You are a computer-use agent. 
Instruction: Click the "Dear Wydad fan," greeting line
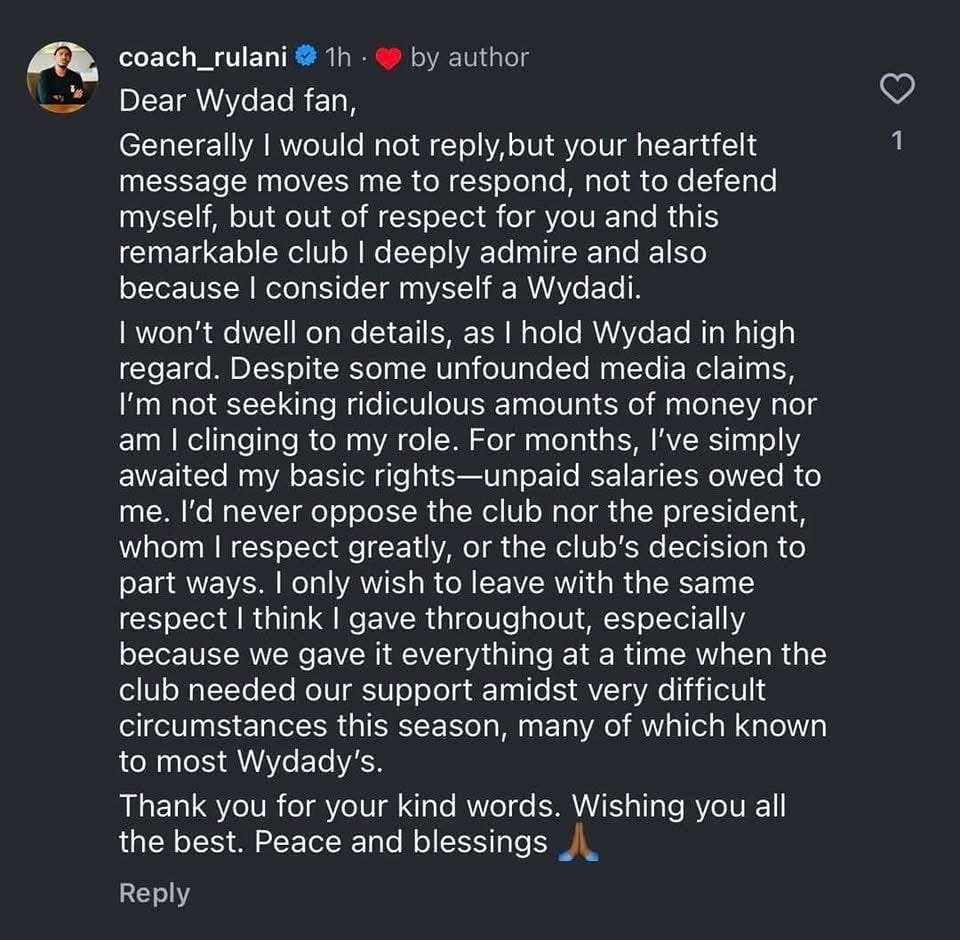click(231, 101)
